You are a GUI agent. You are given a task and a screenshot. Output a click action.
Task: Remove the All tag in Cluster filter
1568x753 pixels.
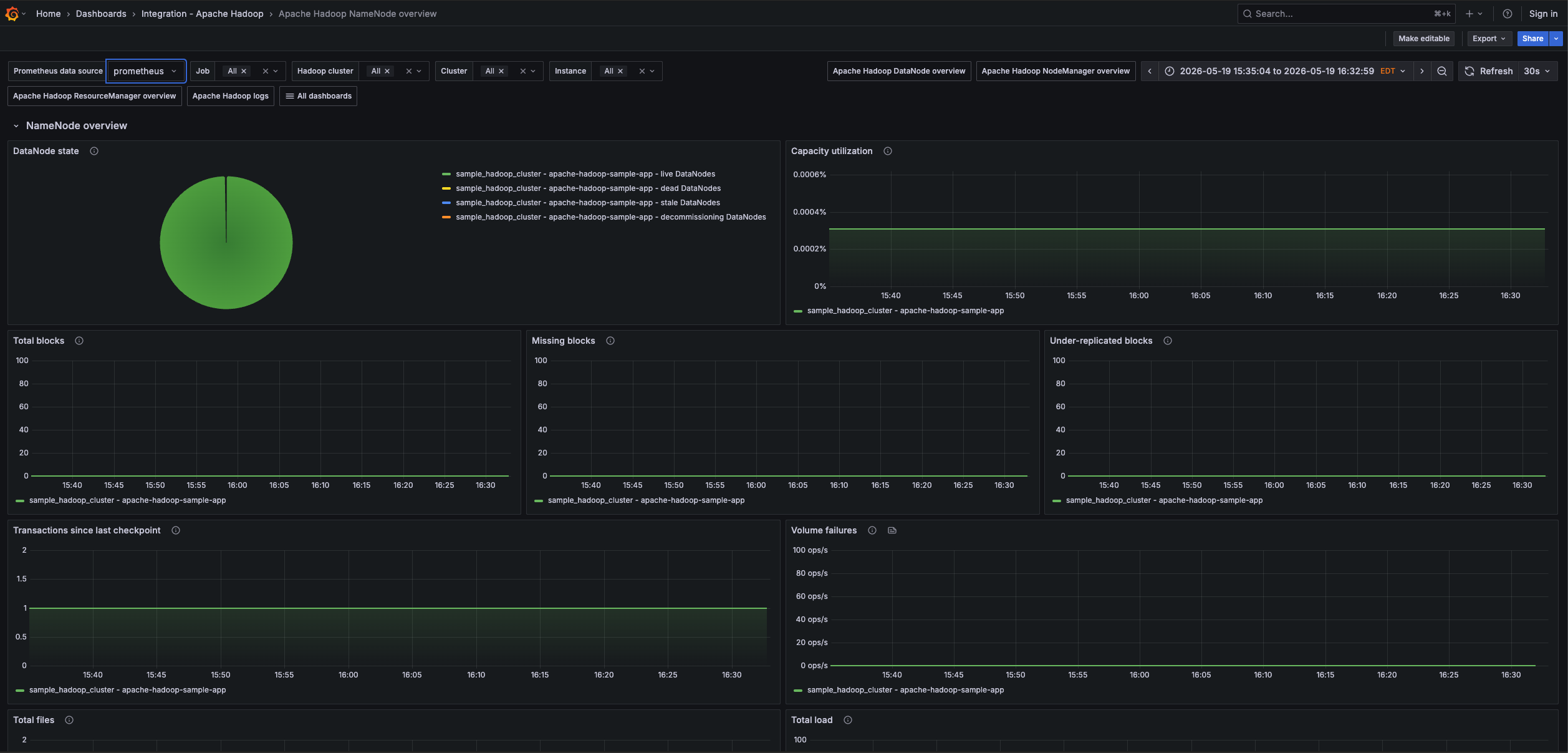point(501,71)
